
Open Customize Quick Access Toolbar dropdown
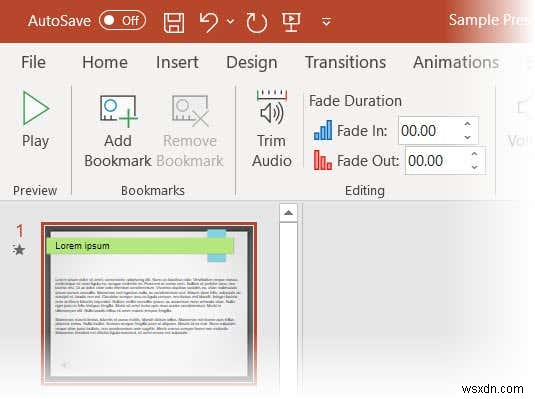tap(327, 22)
